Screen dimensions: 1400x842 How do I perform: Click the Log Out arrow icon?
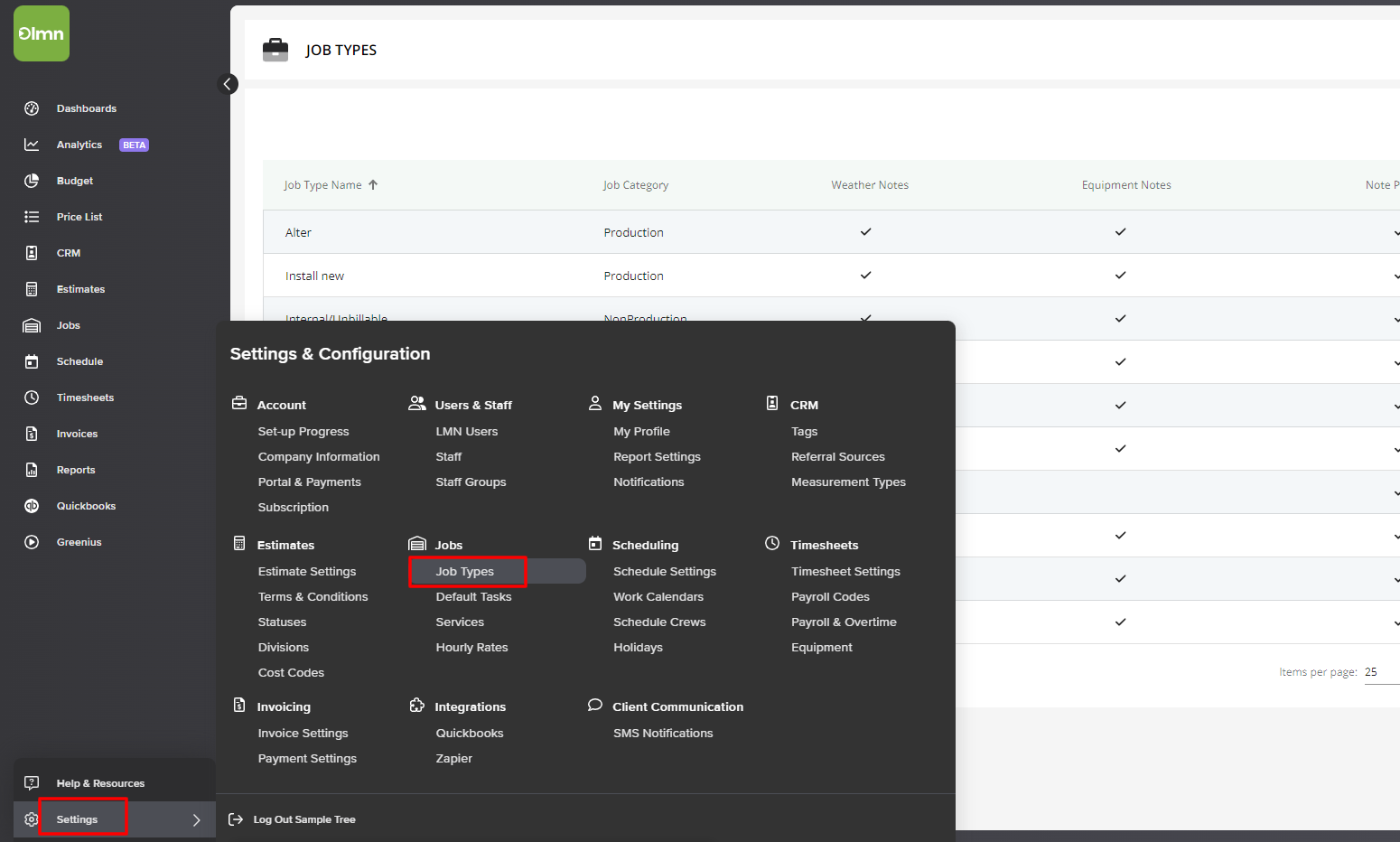tap(236, 819)
